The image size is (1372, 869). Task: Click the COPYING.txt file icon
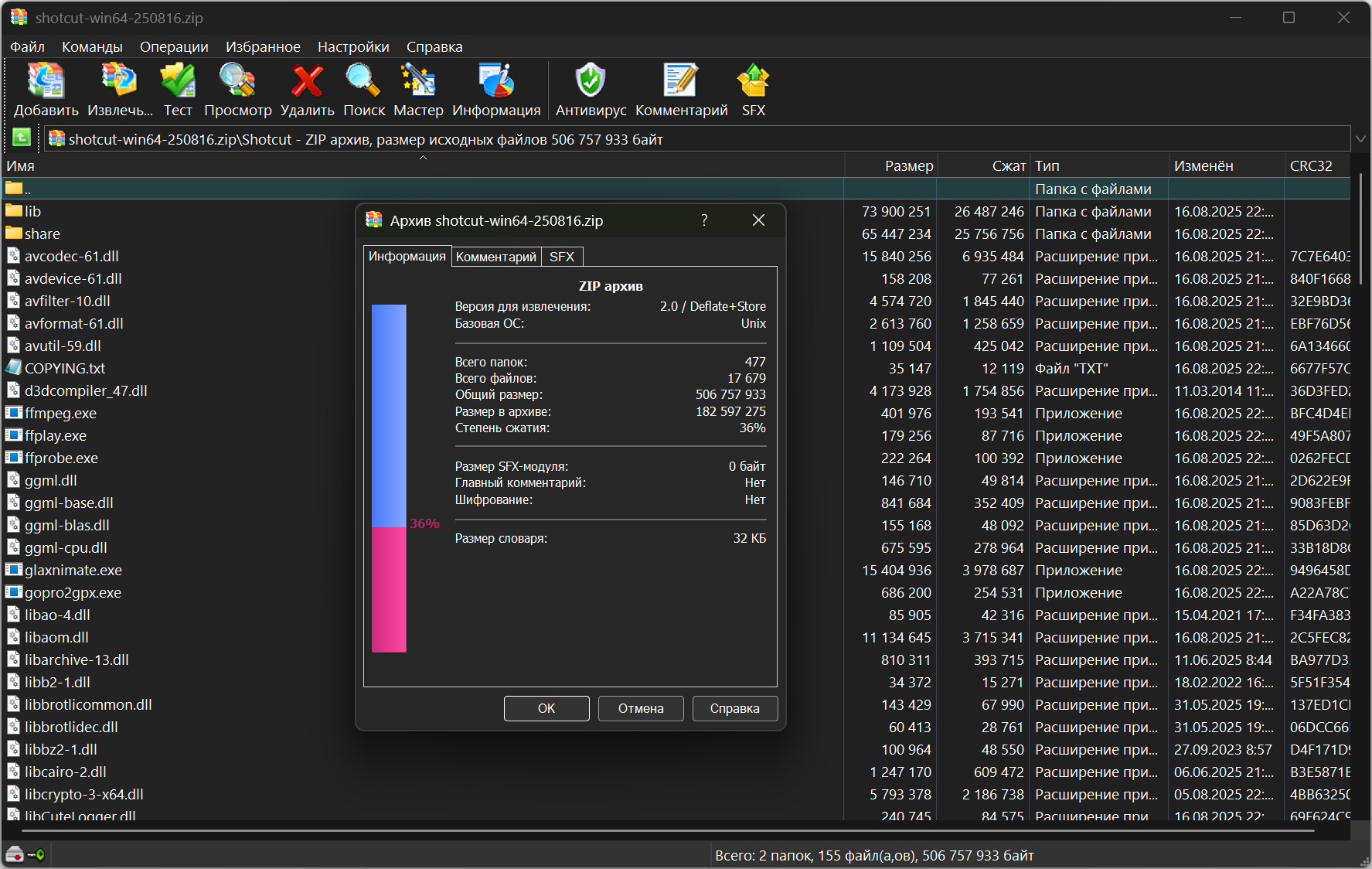14,367
